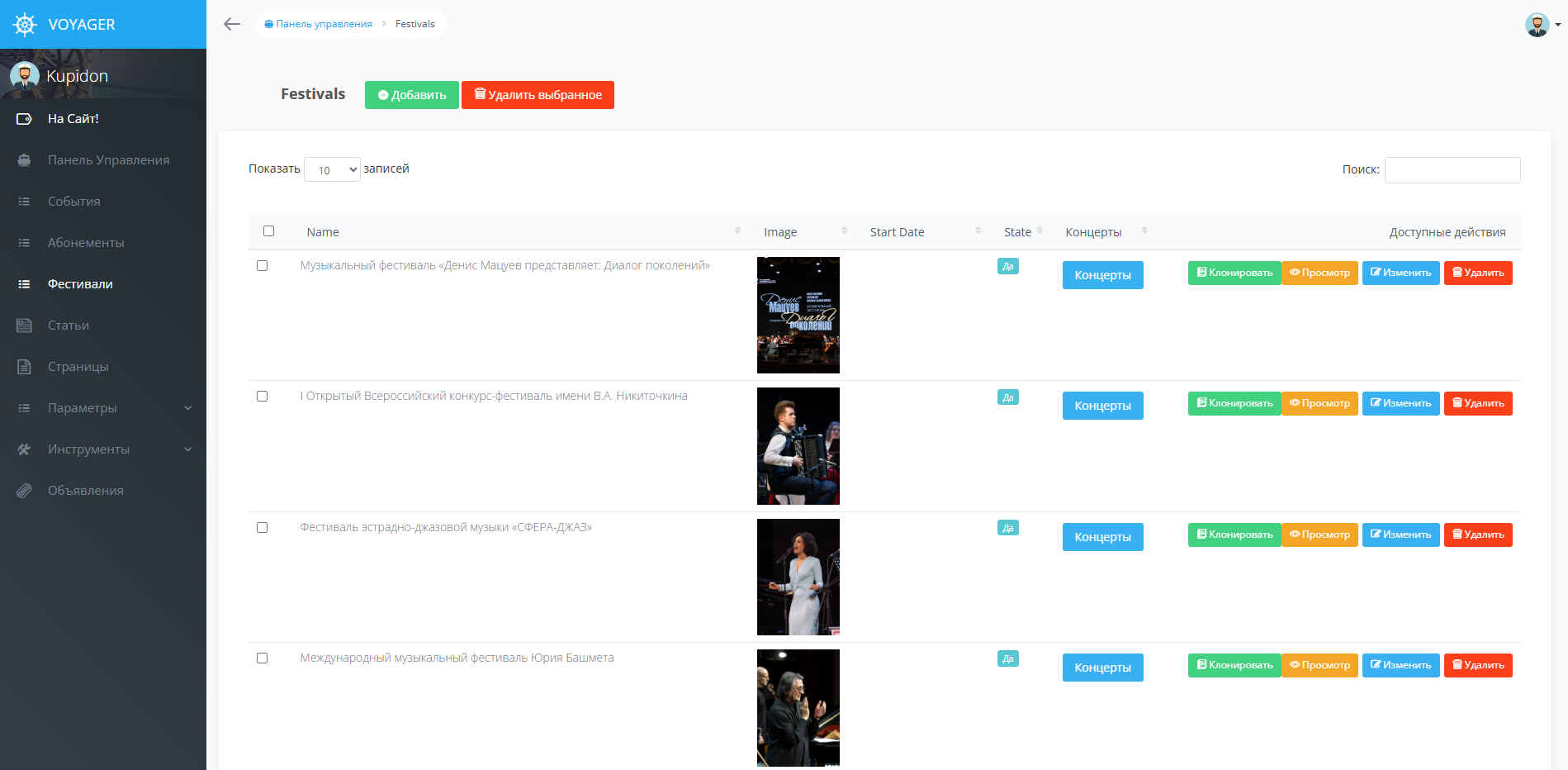Screen dimensions: 1568x770
Task: Click Просмотр for the Юрия Башмета festival
Action: click(x=1319, y=665)
